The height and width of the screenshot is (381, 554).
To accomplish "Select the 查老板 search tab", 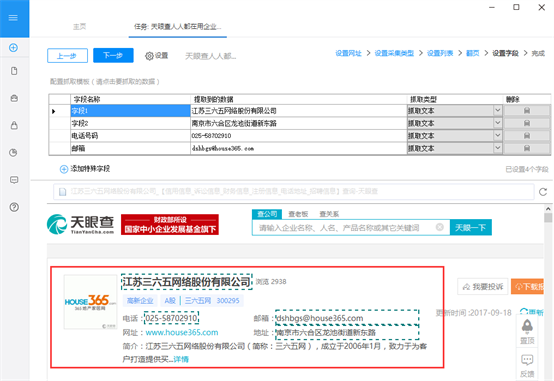I will pos(298,214).
